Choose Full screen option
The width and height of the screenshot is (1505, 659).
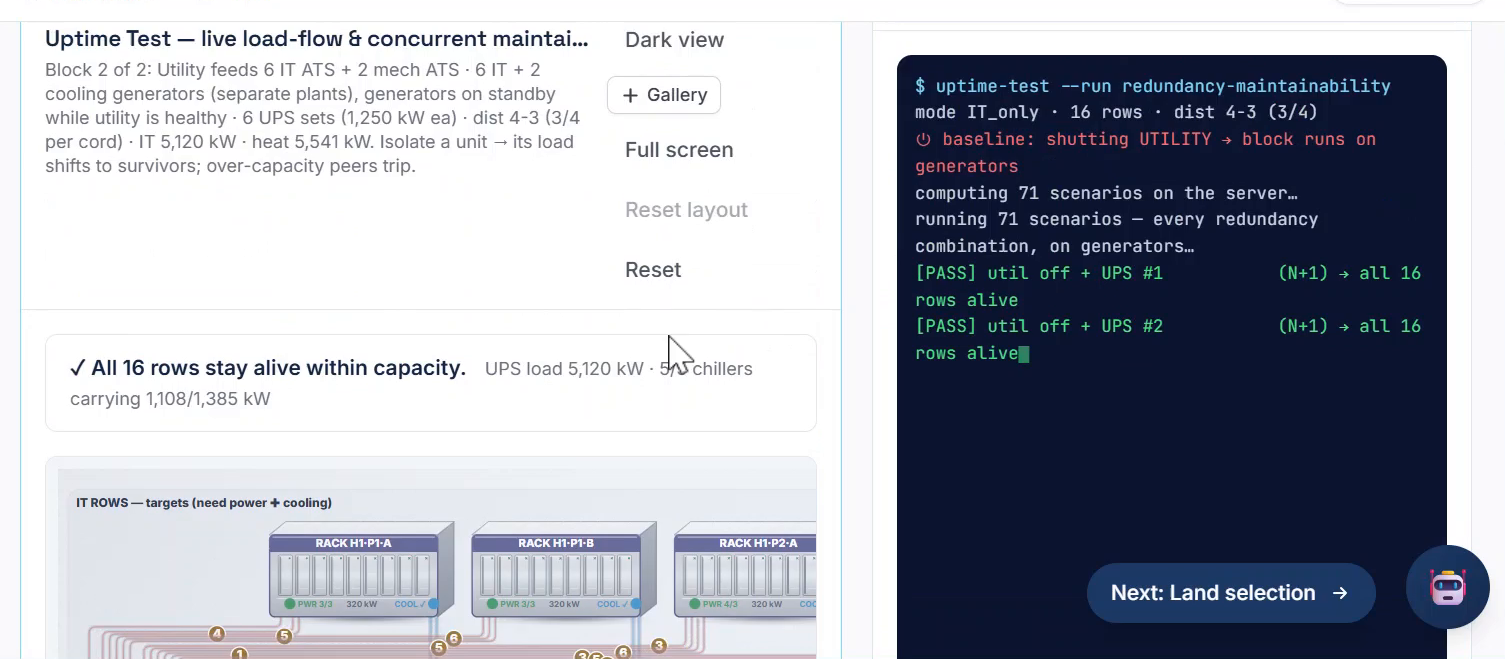tap(679, 150)
